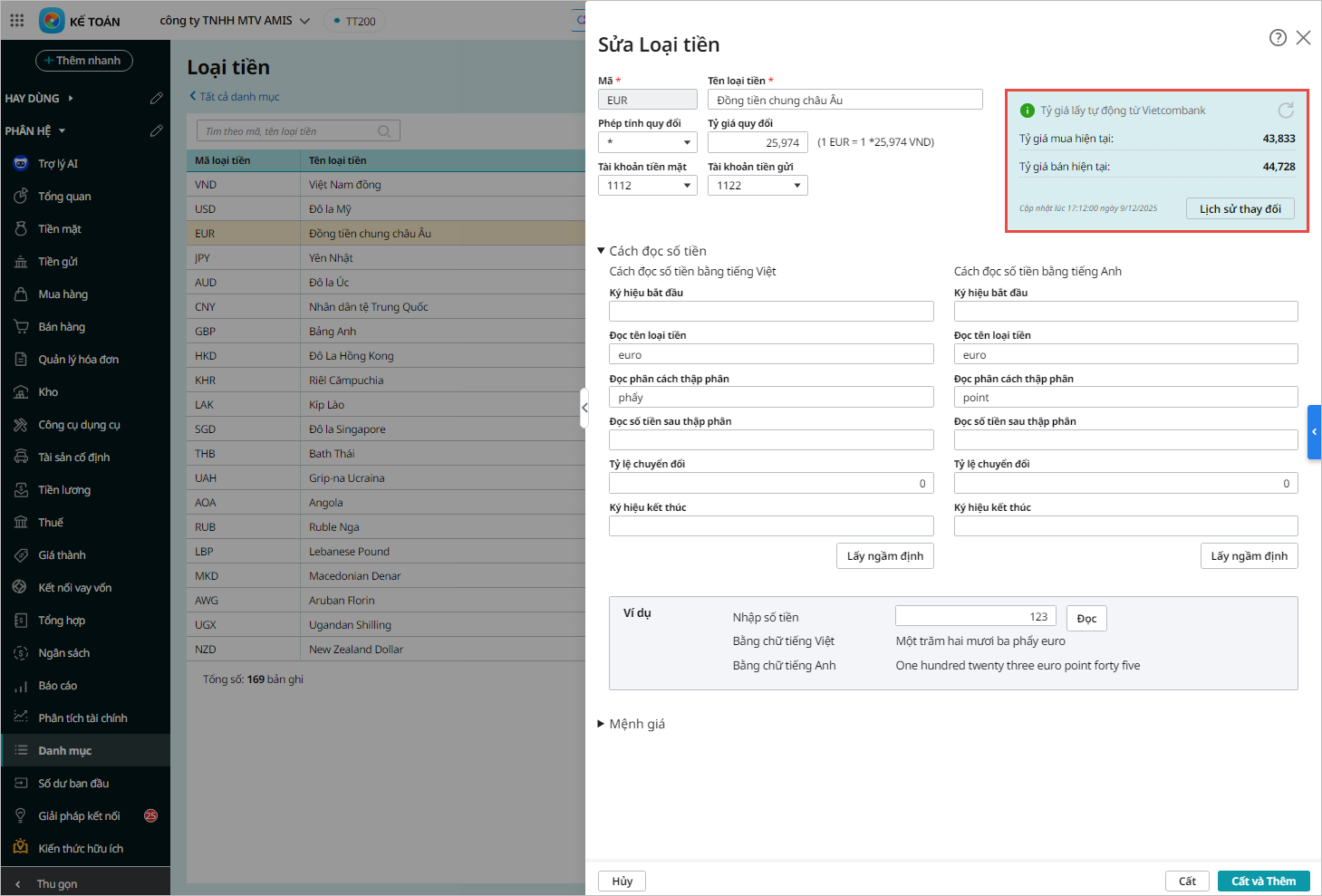Click the Cất và Thêm button

point(1263,881)
